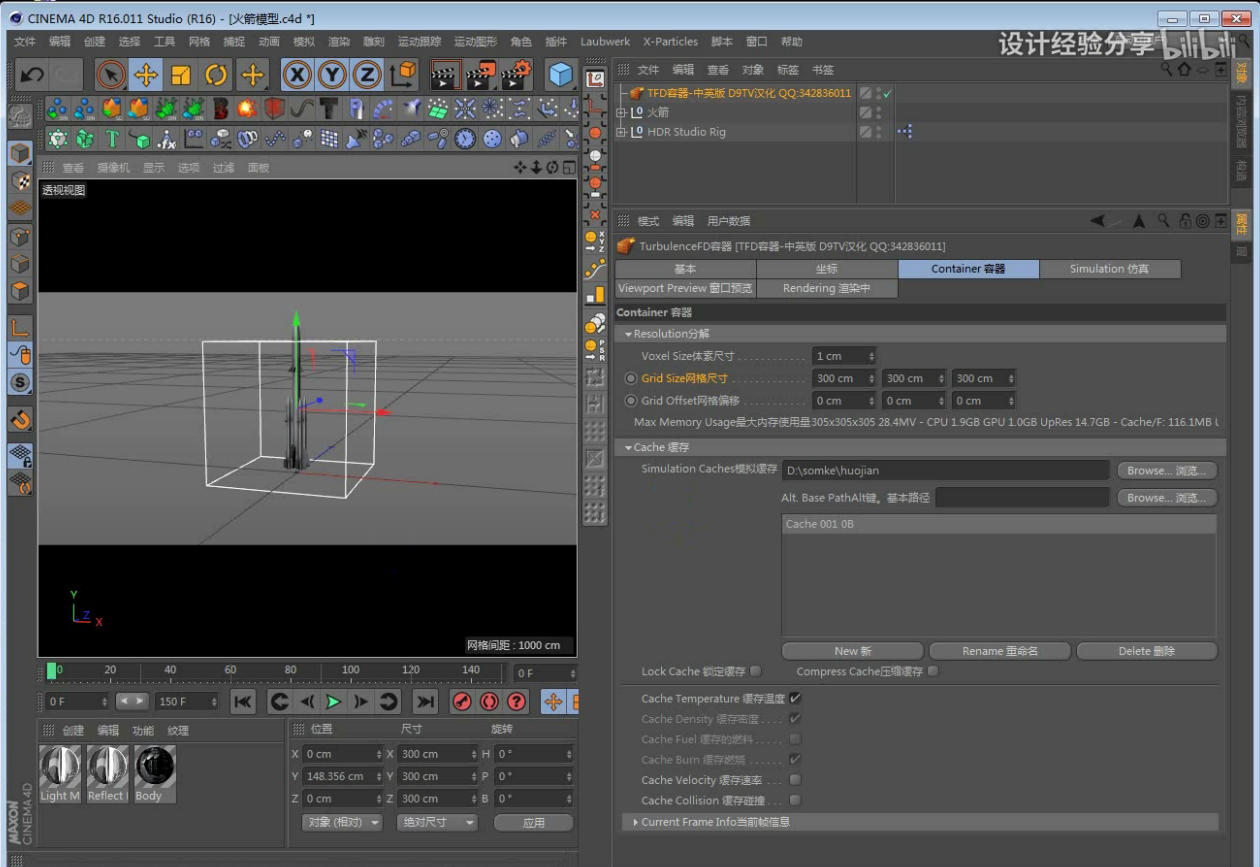Viewport: 1260px width, 867px height.
Task: Click the MoGraph fx formula effector icon
Action: [166, 139]
